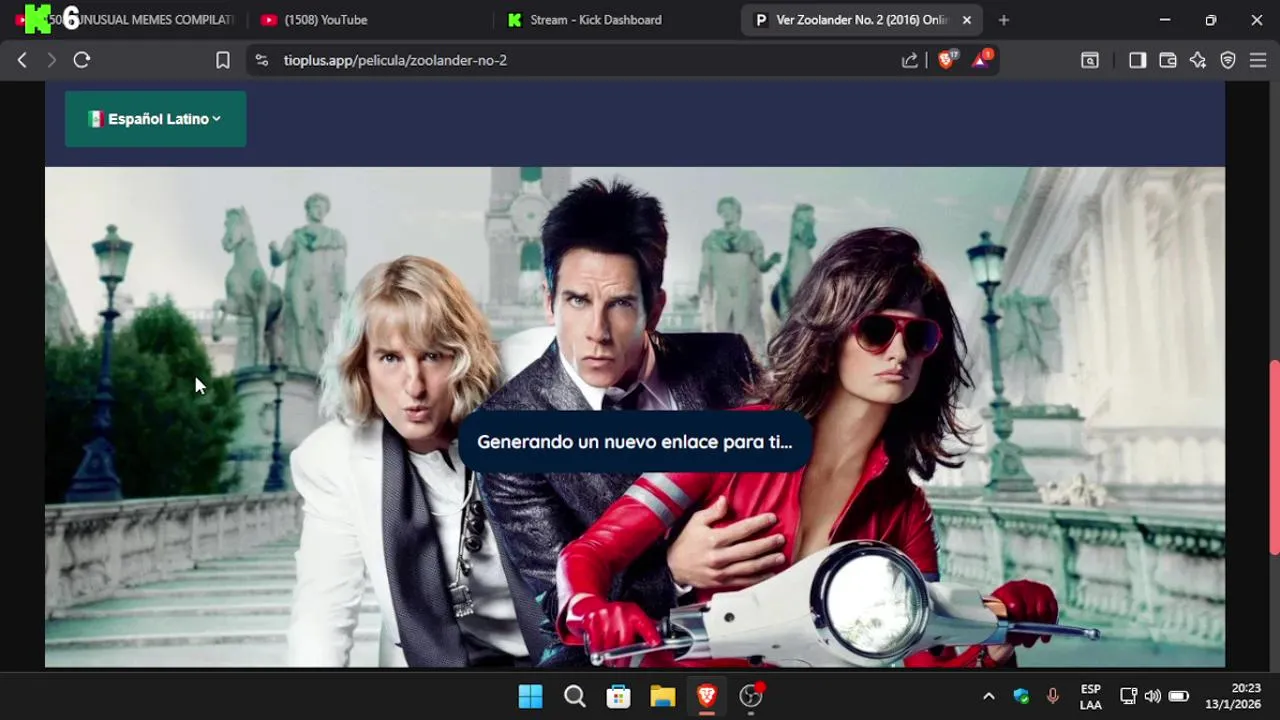Go back to the previous page

coord(22,60)
